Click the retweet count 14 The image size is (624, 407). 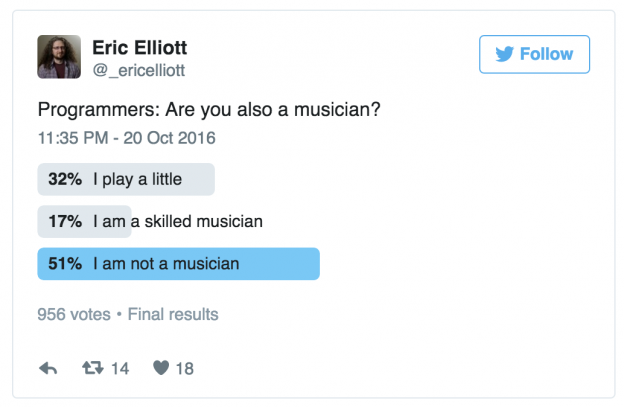tap(120, 368)
